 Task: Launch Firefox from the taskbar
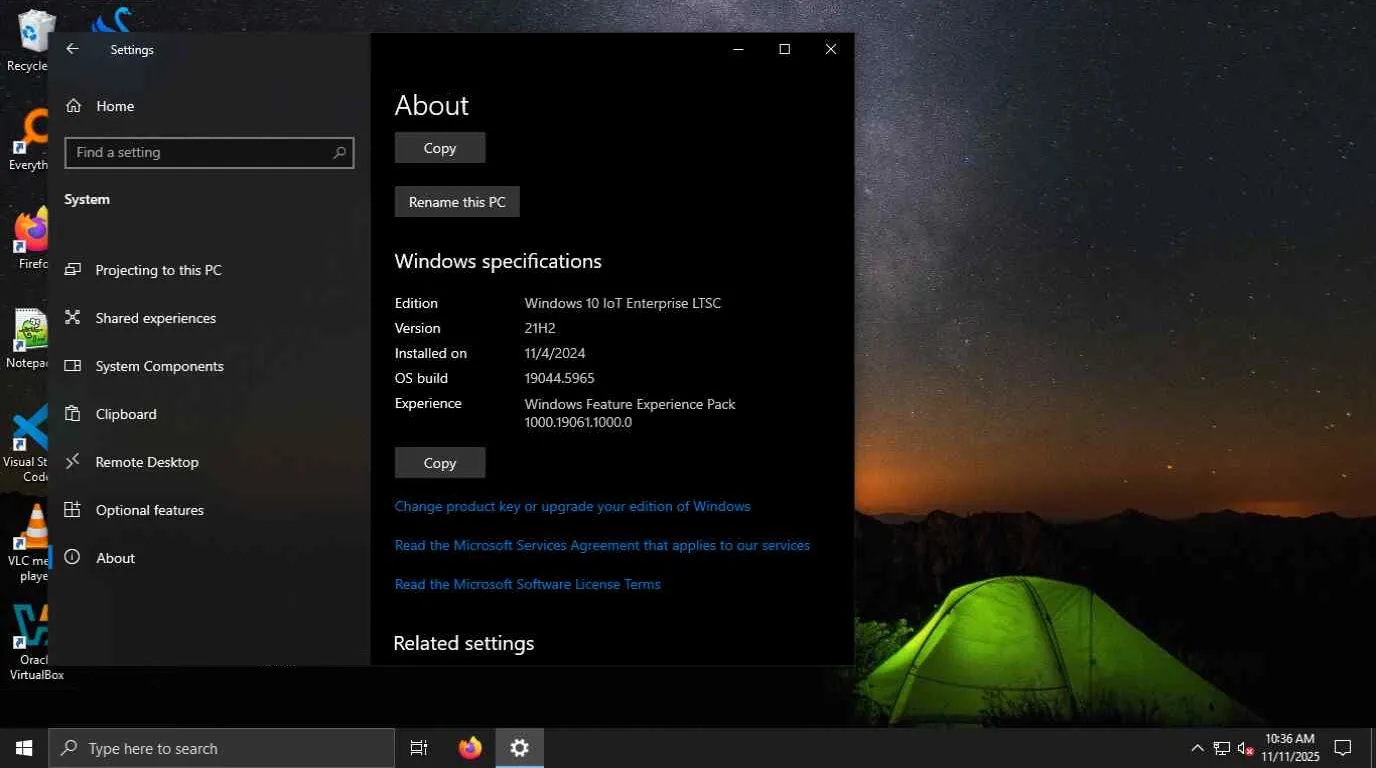tap(470, 748)
